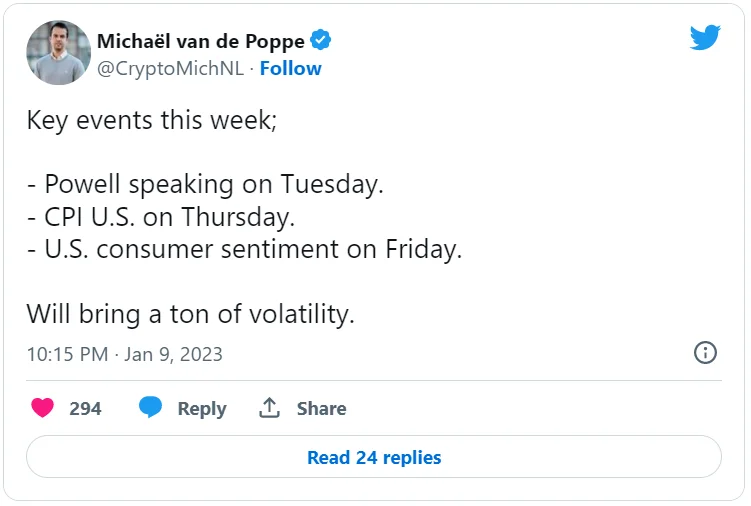Click the share upload arrow icon

pyautogui.click(x=269, y=408)
